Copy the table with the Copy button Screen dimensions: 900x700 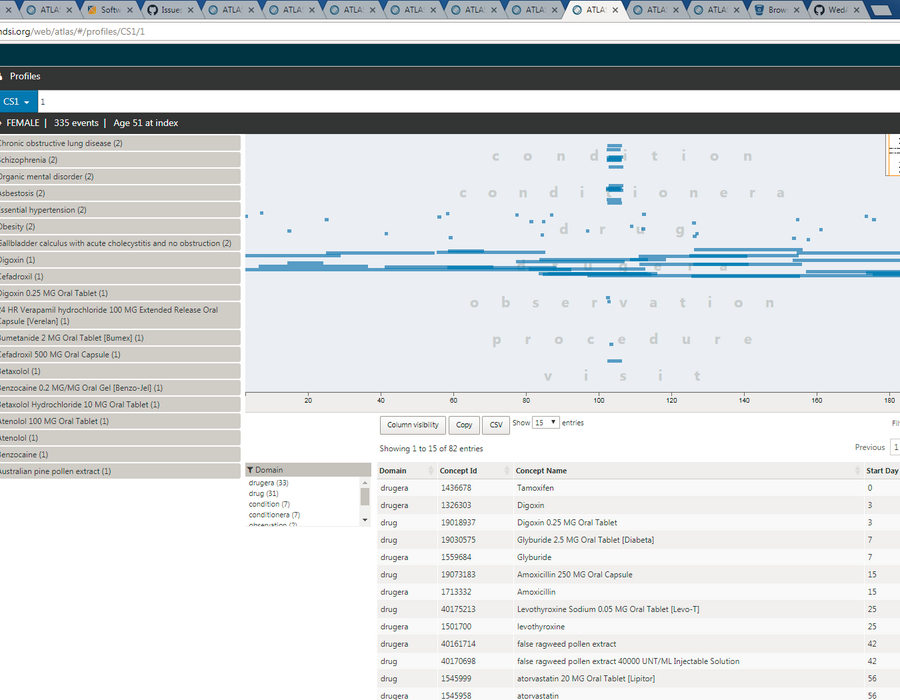tap(464, 425)
